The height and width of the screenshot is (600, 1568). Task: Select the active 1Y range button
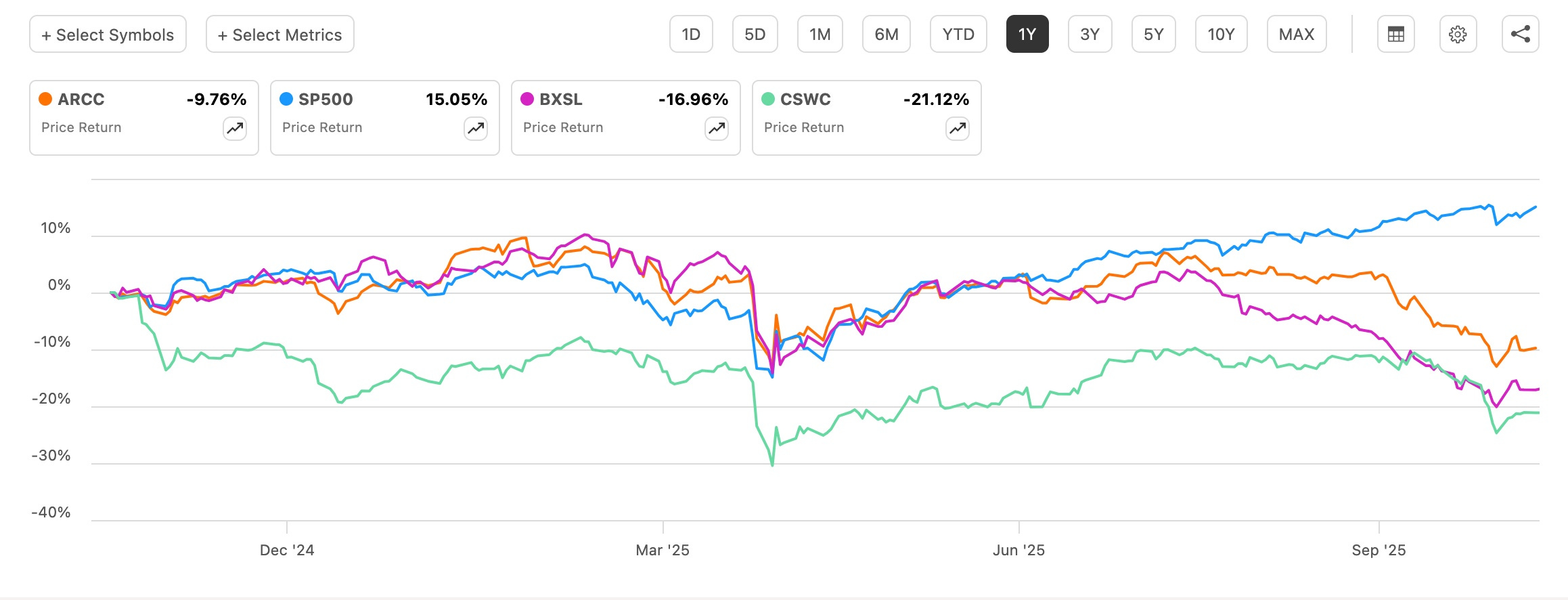tap(1027, 34)
